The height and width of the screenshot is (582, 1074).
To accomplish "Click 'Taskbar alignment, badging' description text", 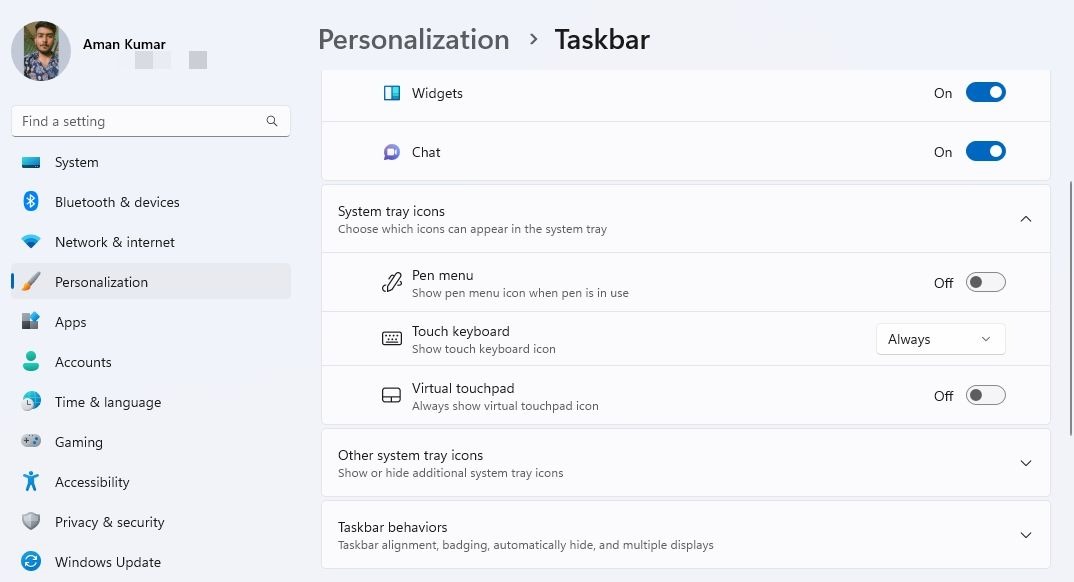I will (x=525, y=545).
